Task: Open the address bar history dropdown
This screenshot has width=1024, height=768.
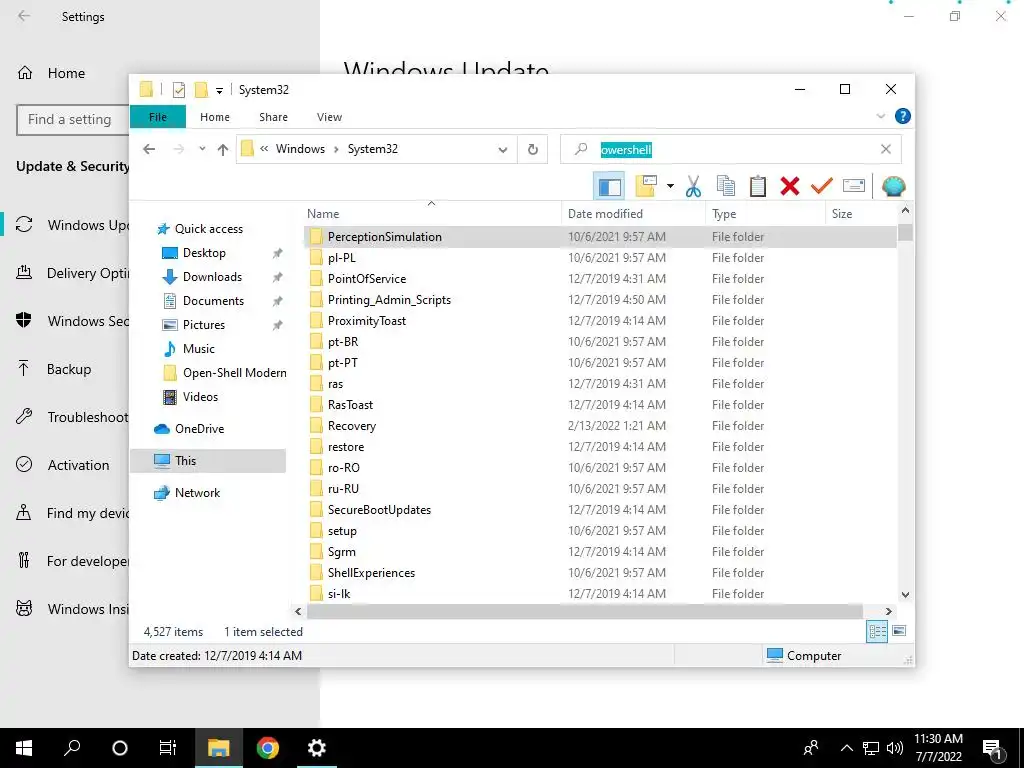Action: point(503,150)
